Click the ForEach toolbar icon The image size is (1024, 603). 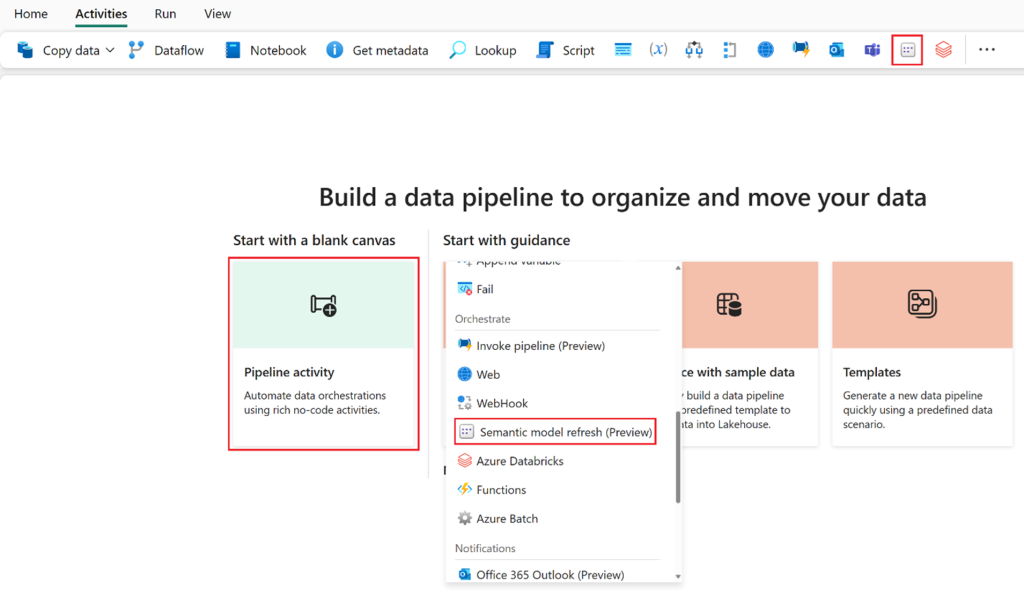click(729, 50)
